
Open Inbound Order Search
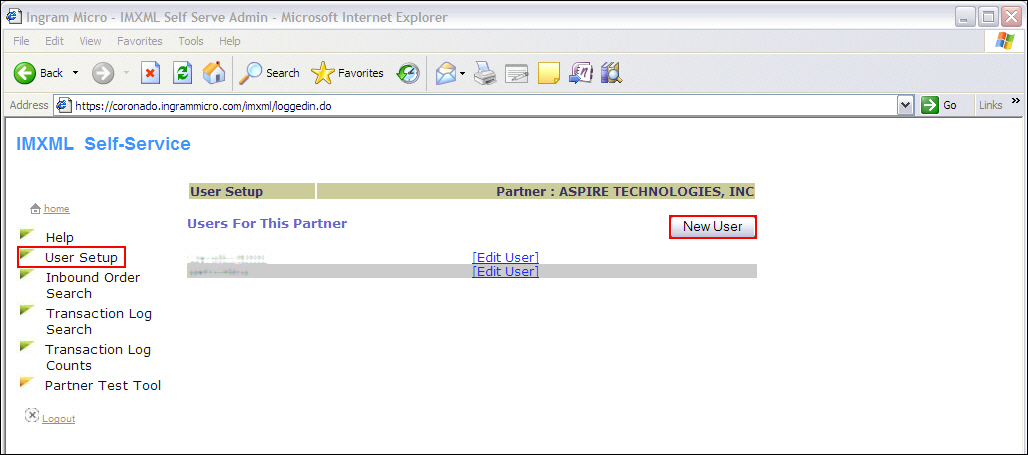(92, 285)
